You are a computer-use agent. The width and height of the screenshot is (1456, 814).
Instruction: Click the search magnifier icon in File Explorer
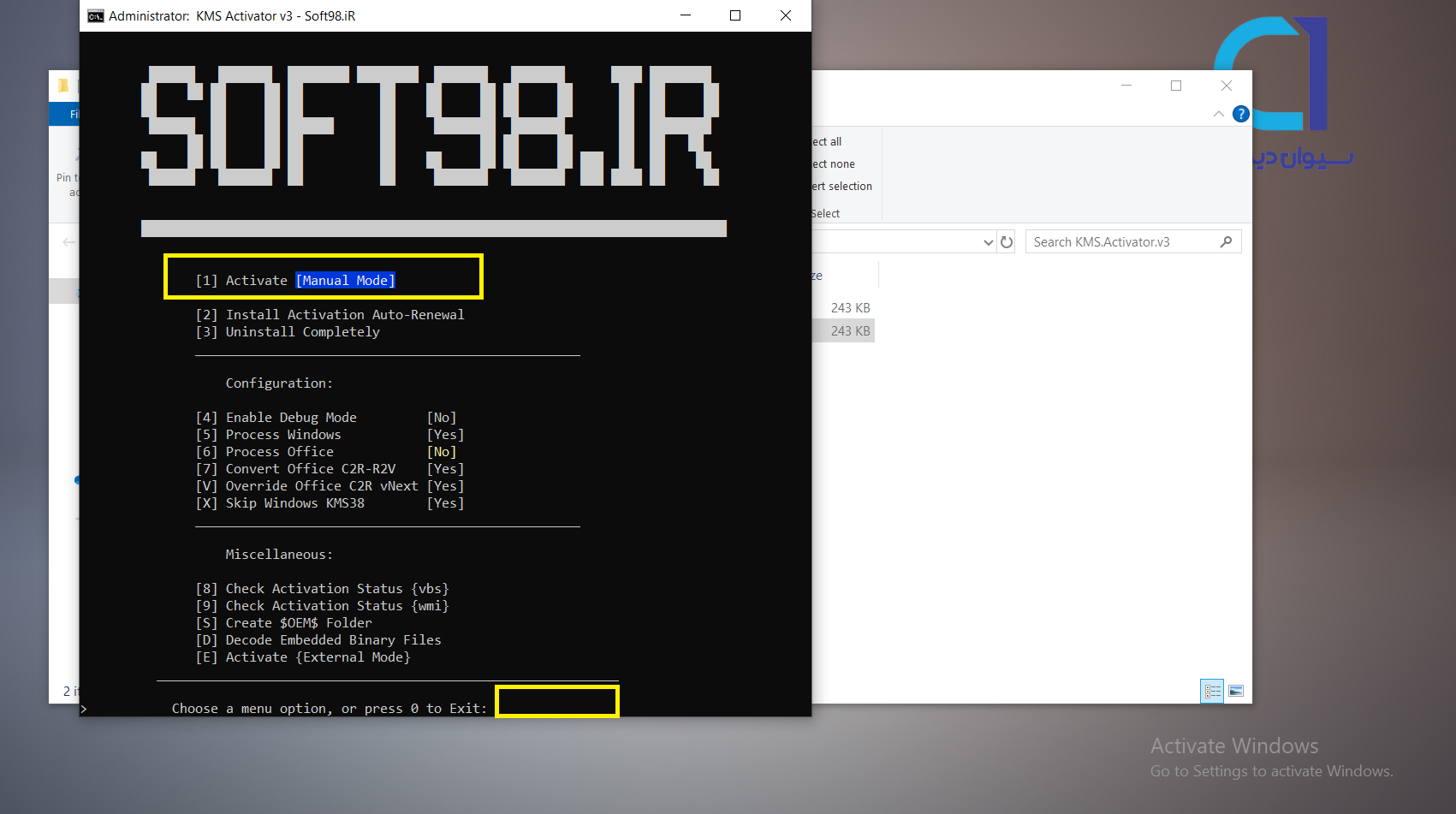(1226, 242)
